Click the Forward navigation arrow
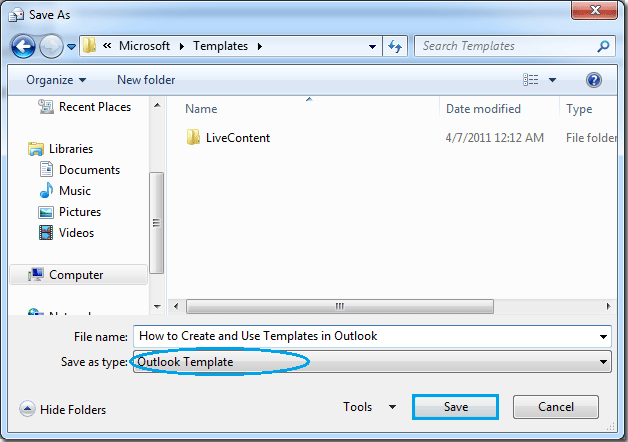Image resolution: width=628 pixels, height=442 pixels. 51,46
